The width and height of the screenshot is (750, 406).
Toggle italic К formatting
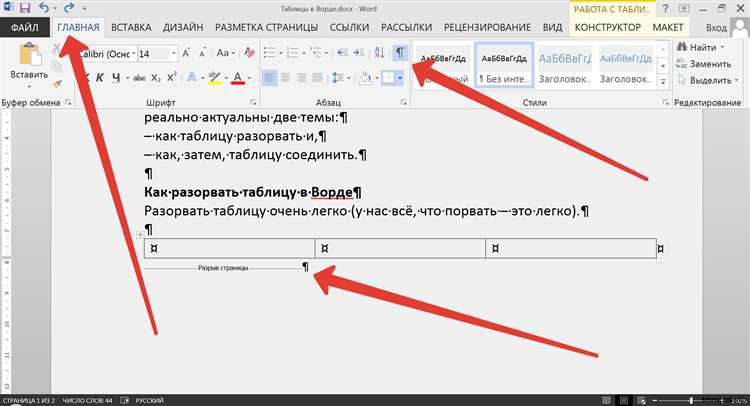[x=99, y=78]
